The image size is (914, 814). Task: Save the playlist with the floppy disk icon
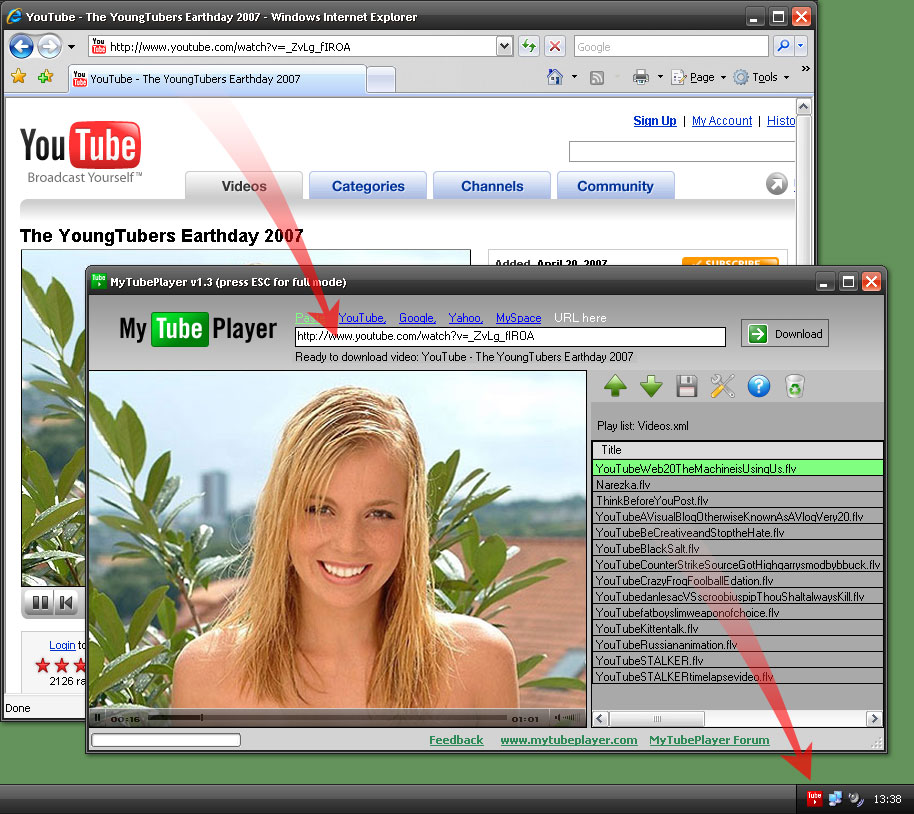coord(687,386)
